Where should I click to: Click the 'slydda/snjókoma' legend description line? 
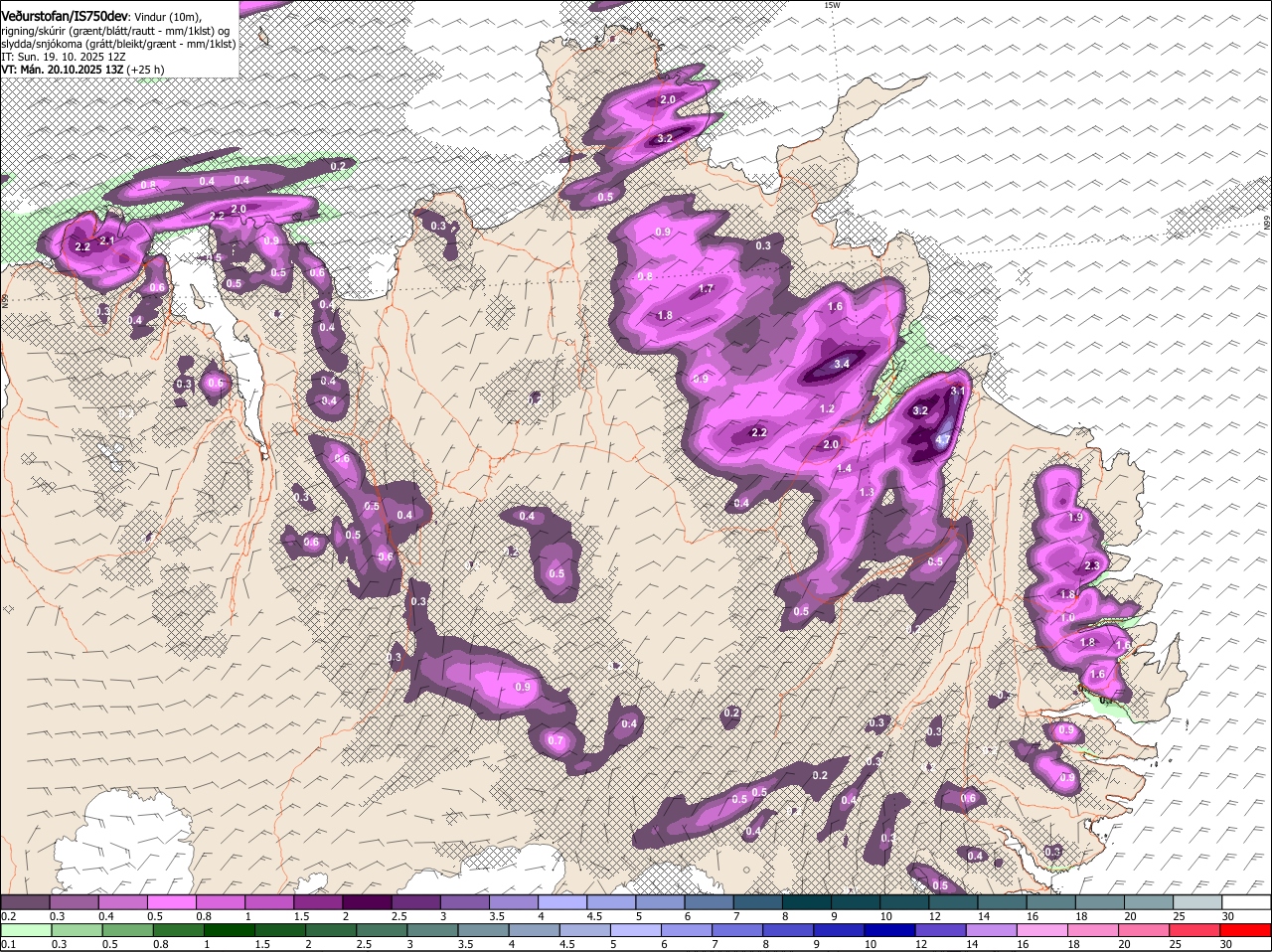[x=118, y=45]
